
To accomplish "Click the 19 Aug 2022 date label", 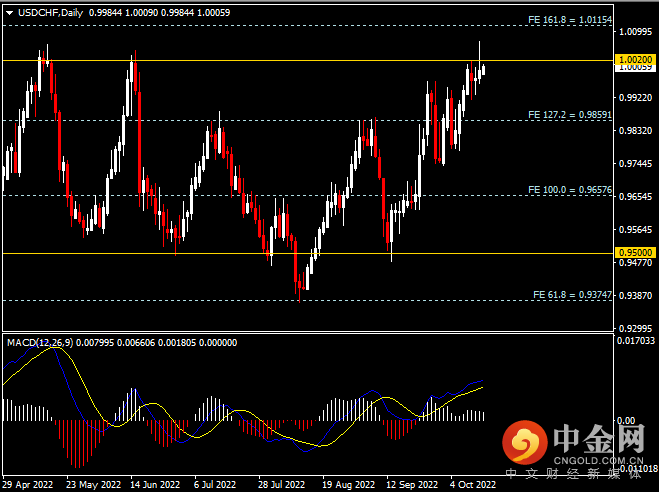I will [348, 485].
